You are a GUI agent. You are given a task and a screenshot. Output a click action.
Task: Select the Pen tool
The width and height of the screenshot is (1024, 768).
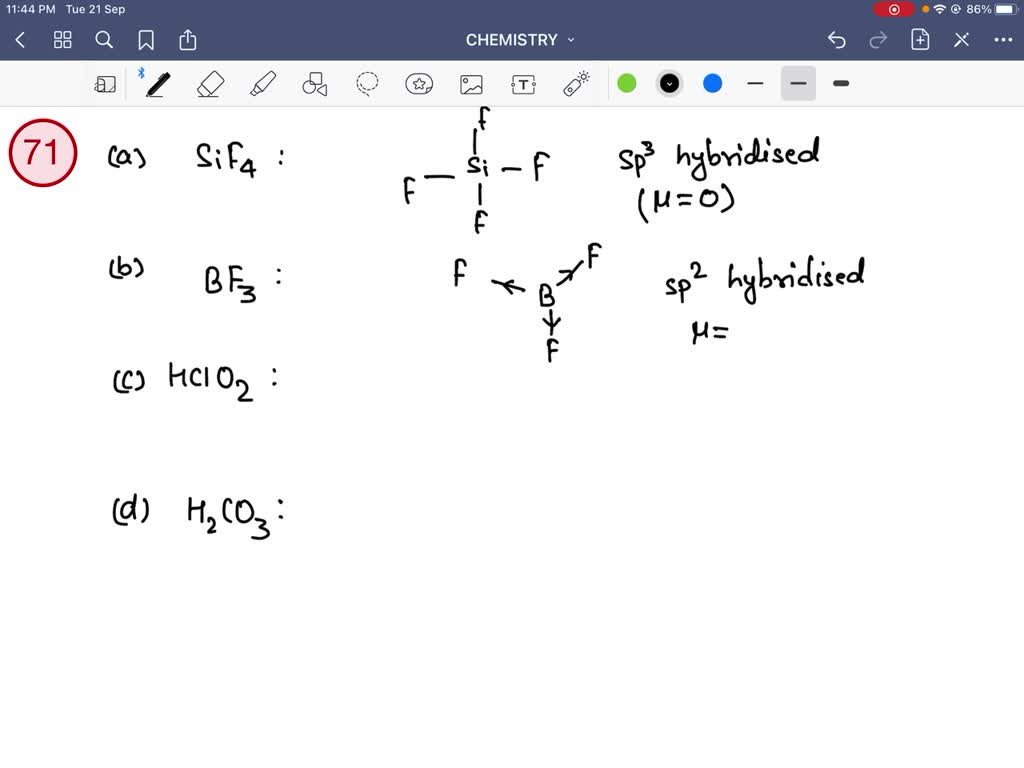coord(157,83)
